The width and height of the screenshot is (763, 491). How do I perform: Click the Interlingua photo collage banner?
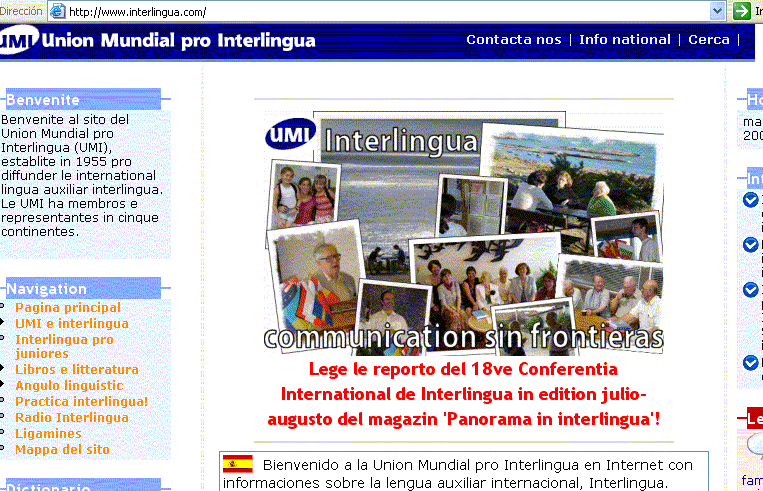tap(463, 234)
